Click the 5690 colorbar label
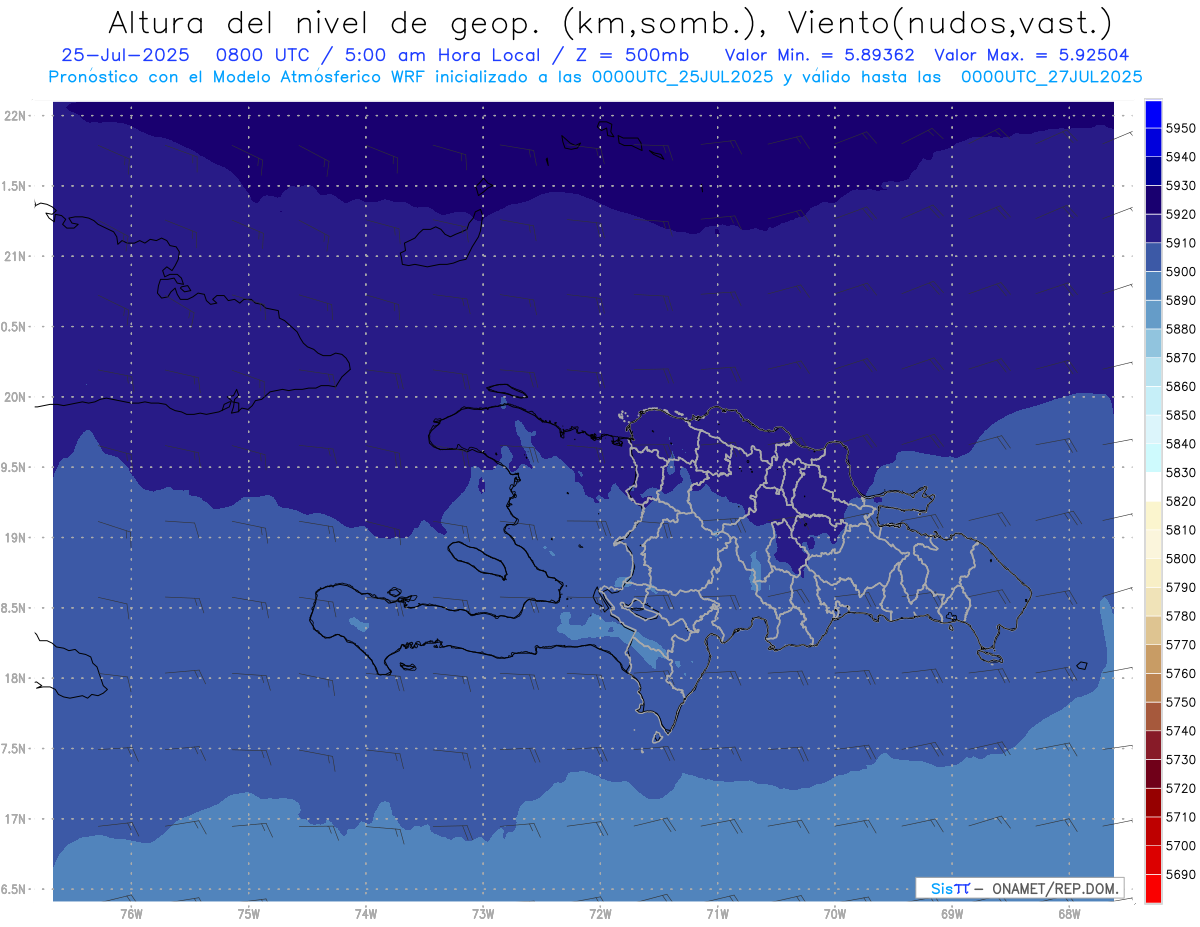 [1181, 875]
